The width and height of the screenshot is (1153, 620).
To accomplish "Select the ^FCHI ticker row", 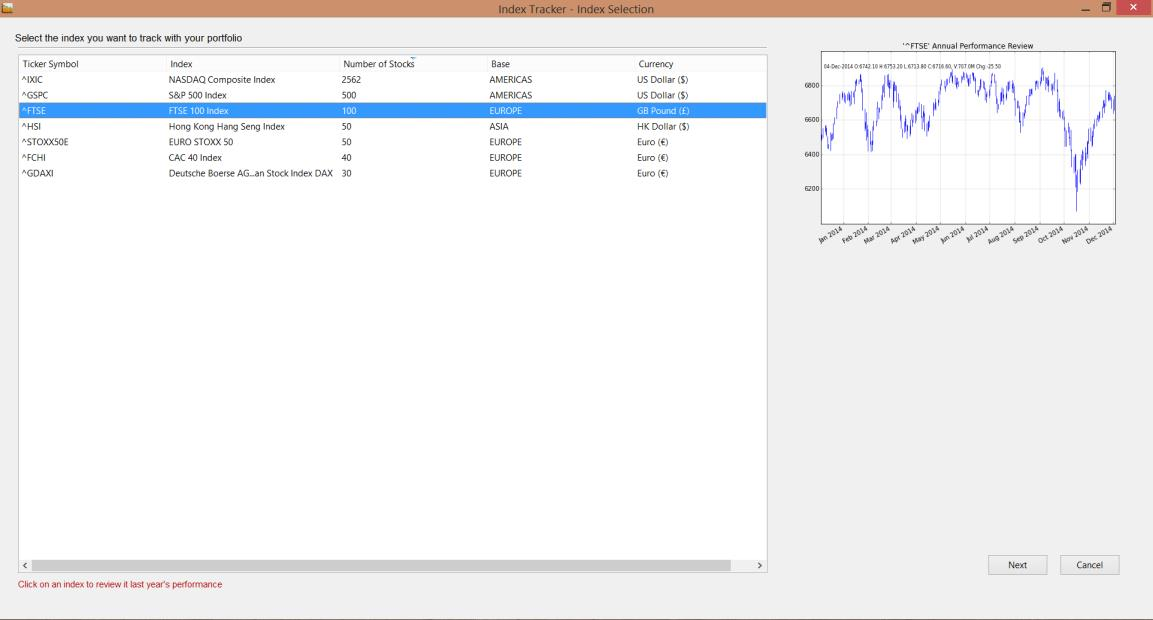I will (393, 157).
